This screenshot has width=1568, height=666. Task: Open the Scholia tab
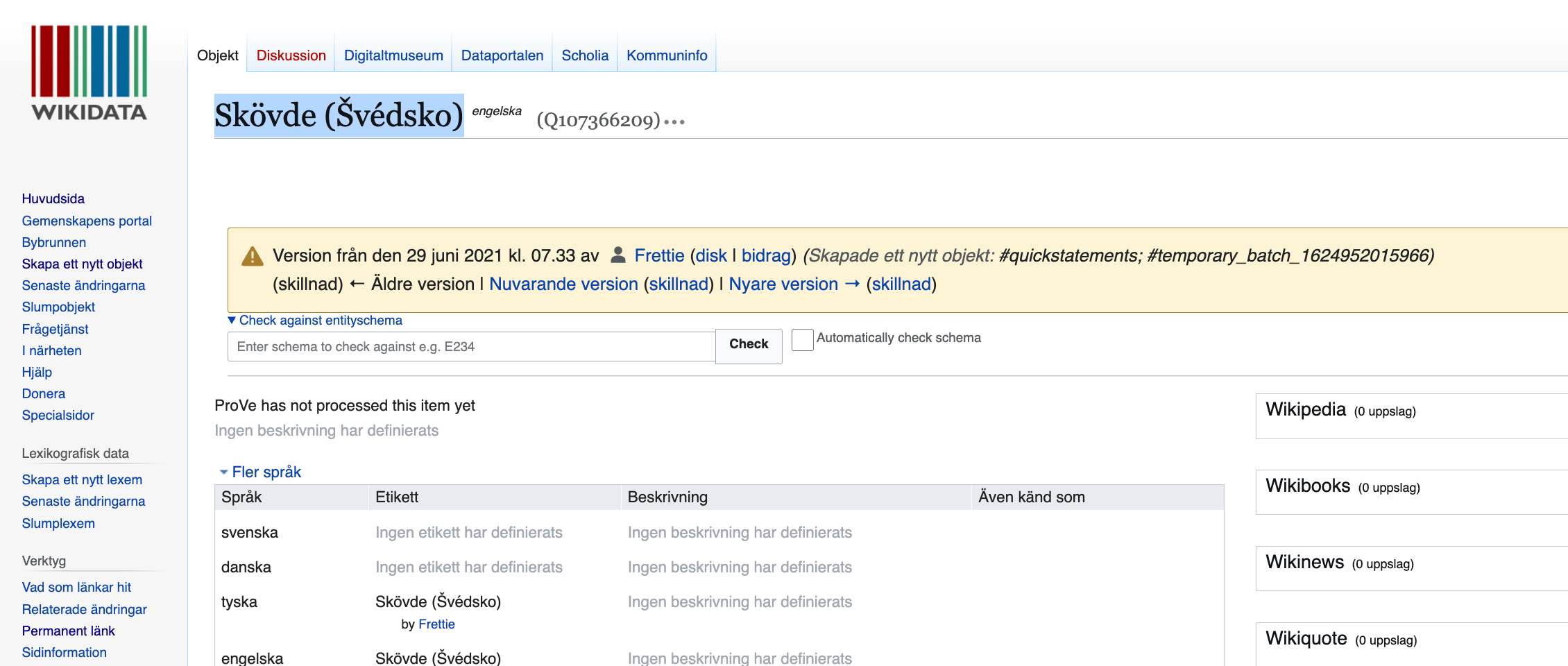[585, 55]
